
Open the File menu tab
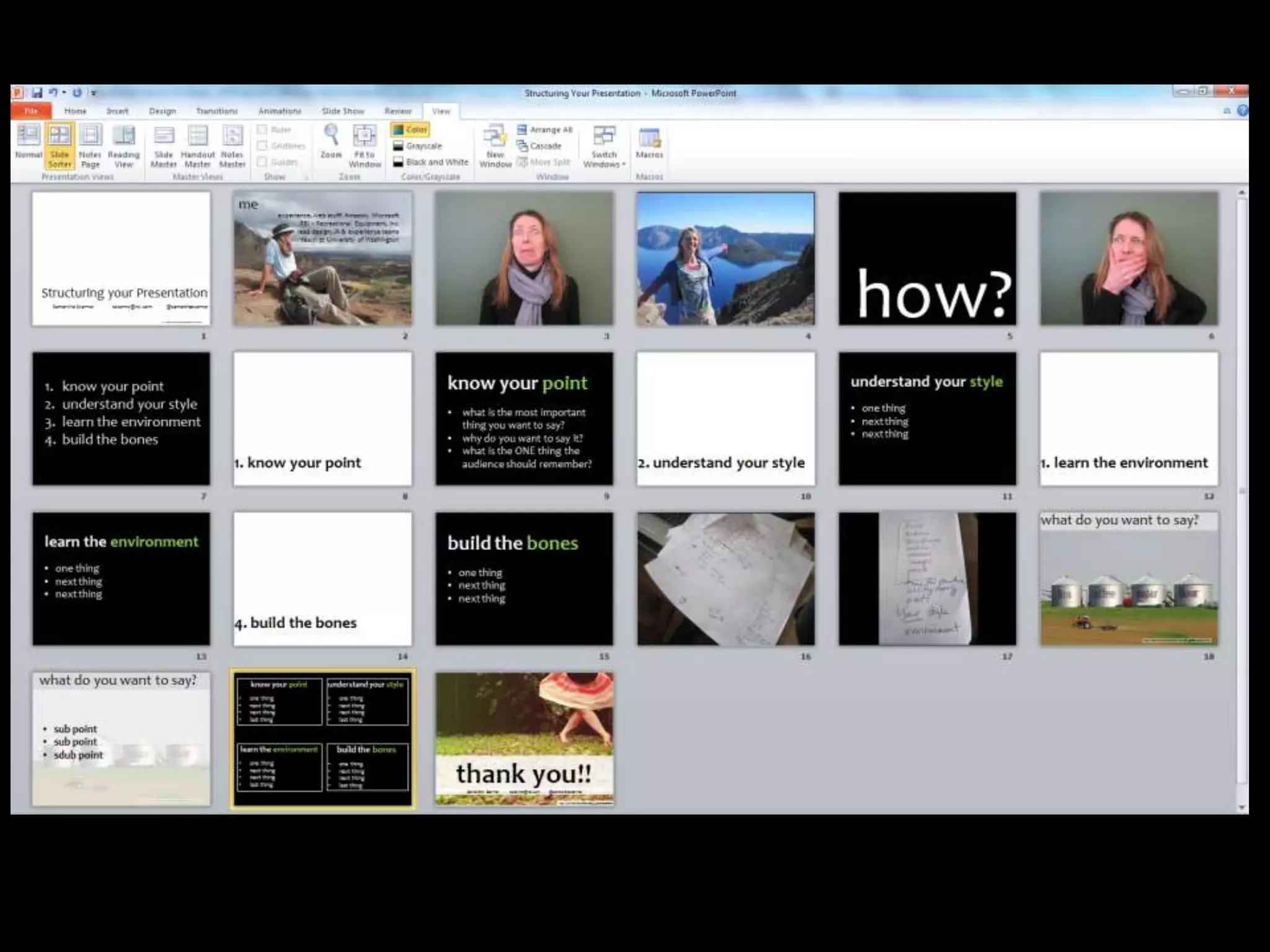[x=31, y=111]
